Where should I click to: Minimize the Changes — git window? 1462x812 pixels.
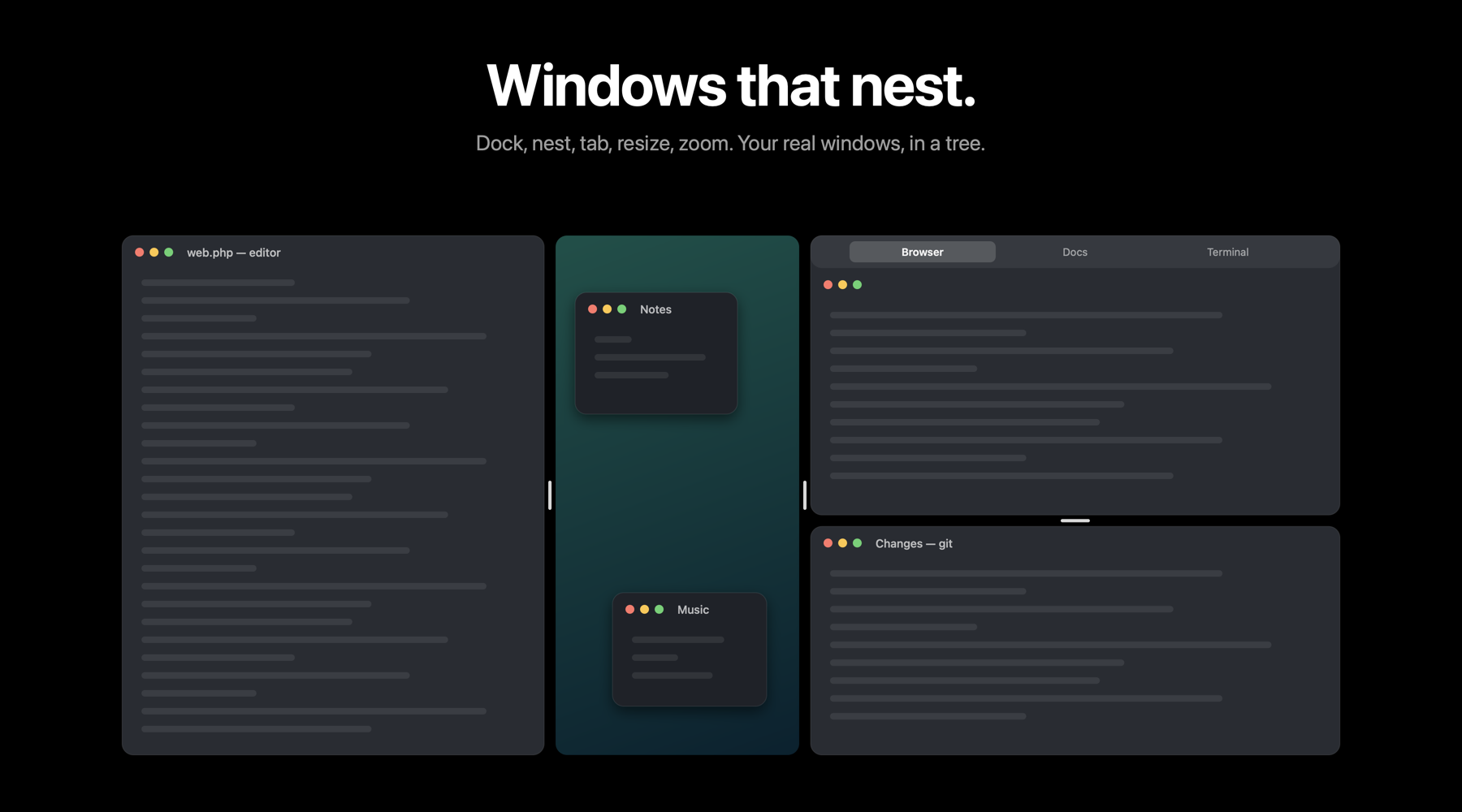click(843, 543)
